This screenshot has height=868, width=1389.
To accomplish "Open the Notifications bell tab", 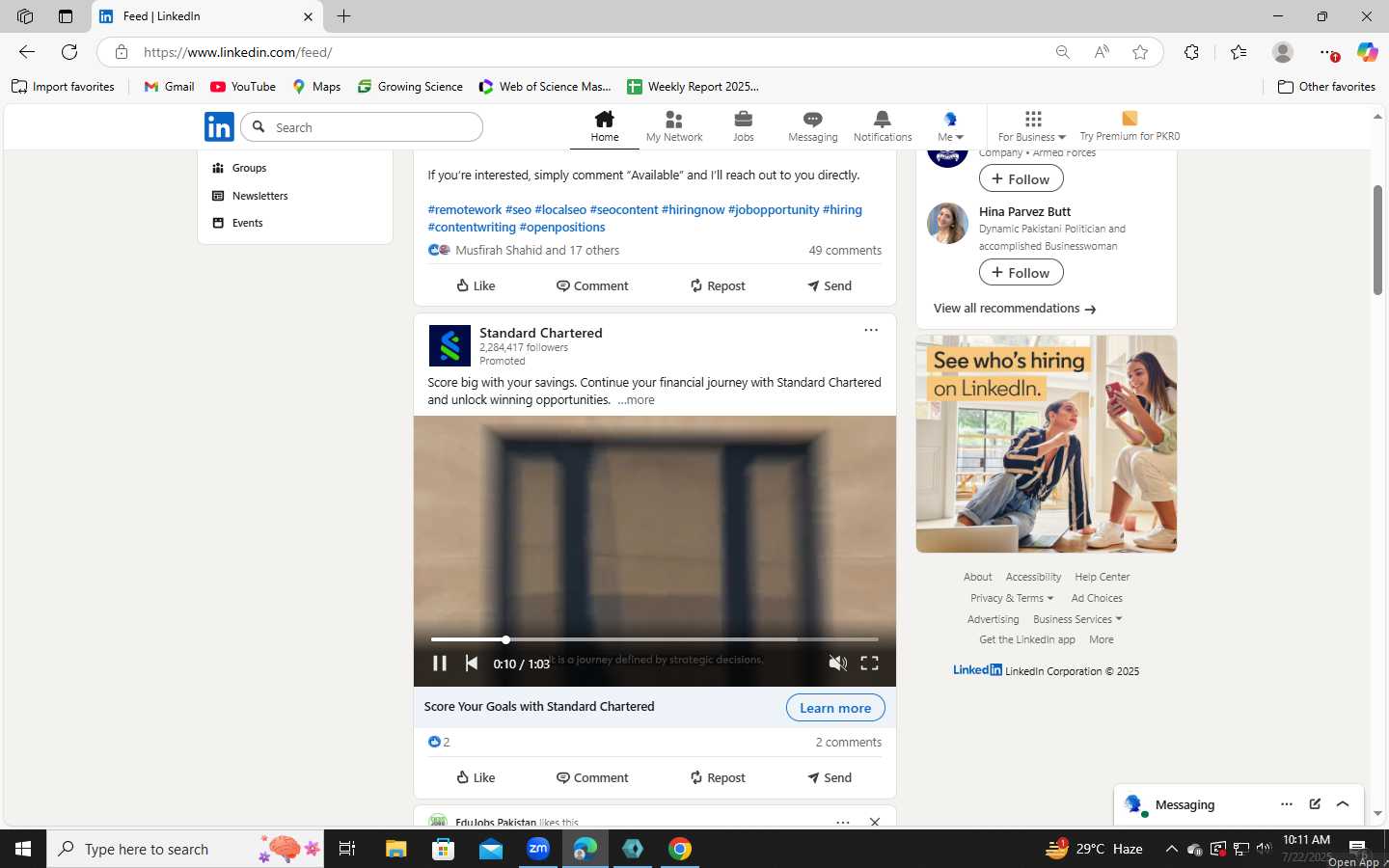I will click(882, 126).
